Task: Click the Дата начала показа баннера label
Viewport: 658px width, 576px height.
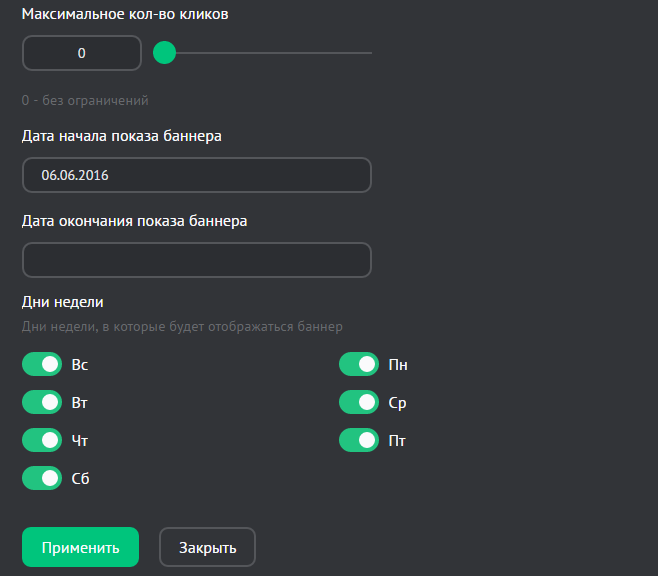Action: click(x=122, y=136)
